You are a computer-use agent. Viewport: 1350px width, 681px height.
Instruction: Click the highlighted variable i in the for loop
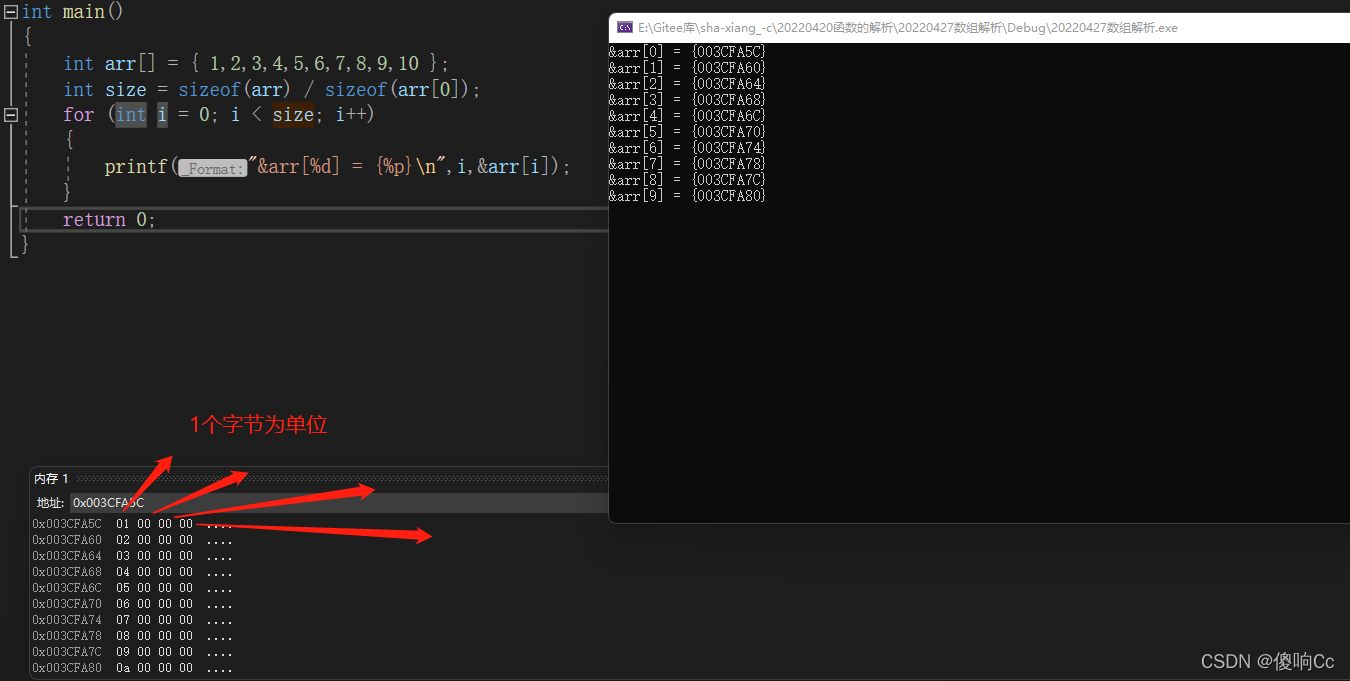[162, 115]
